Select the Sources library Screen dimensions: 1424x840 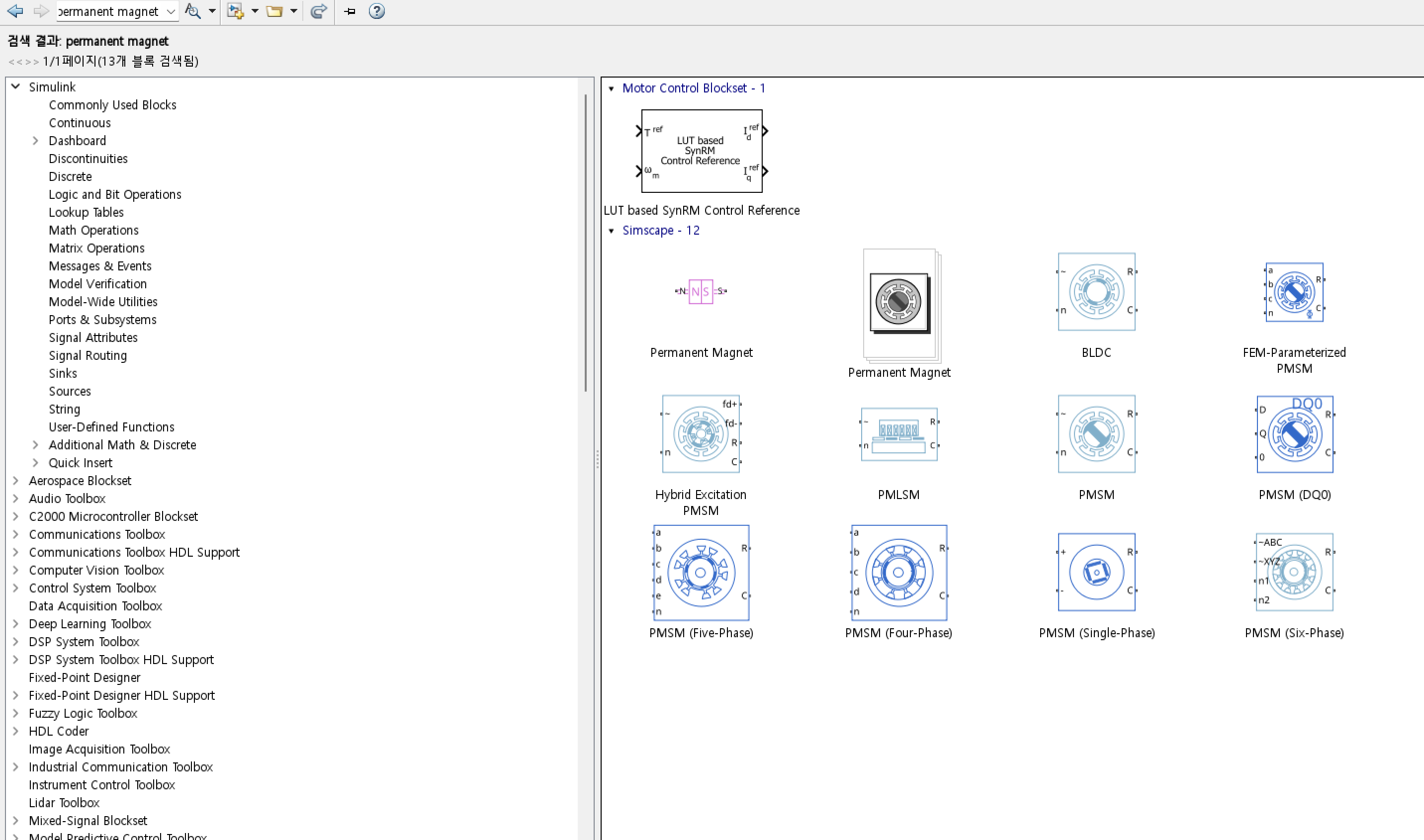70,391
